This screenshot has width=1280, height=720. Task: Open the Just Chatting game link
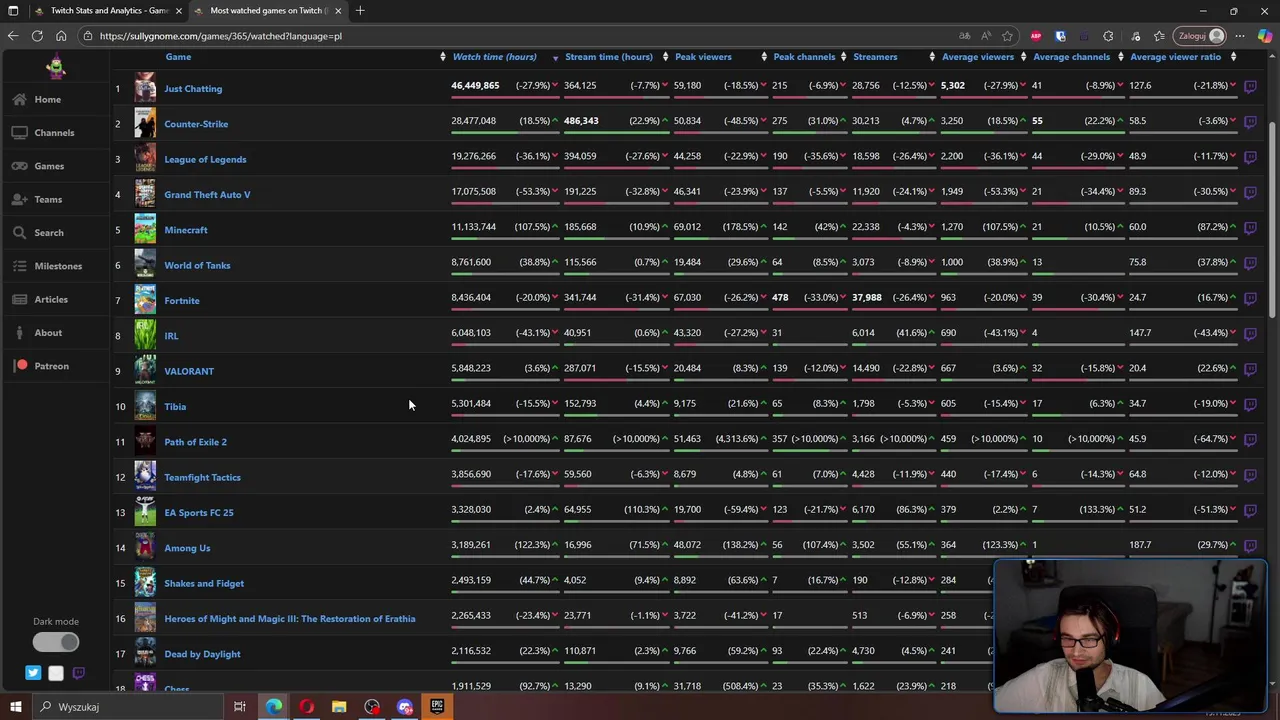(193, 88)
